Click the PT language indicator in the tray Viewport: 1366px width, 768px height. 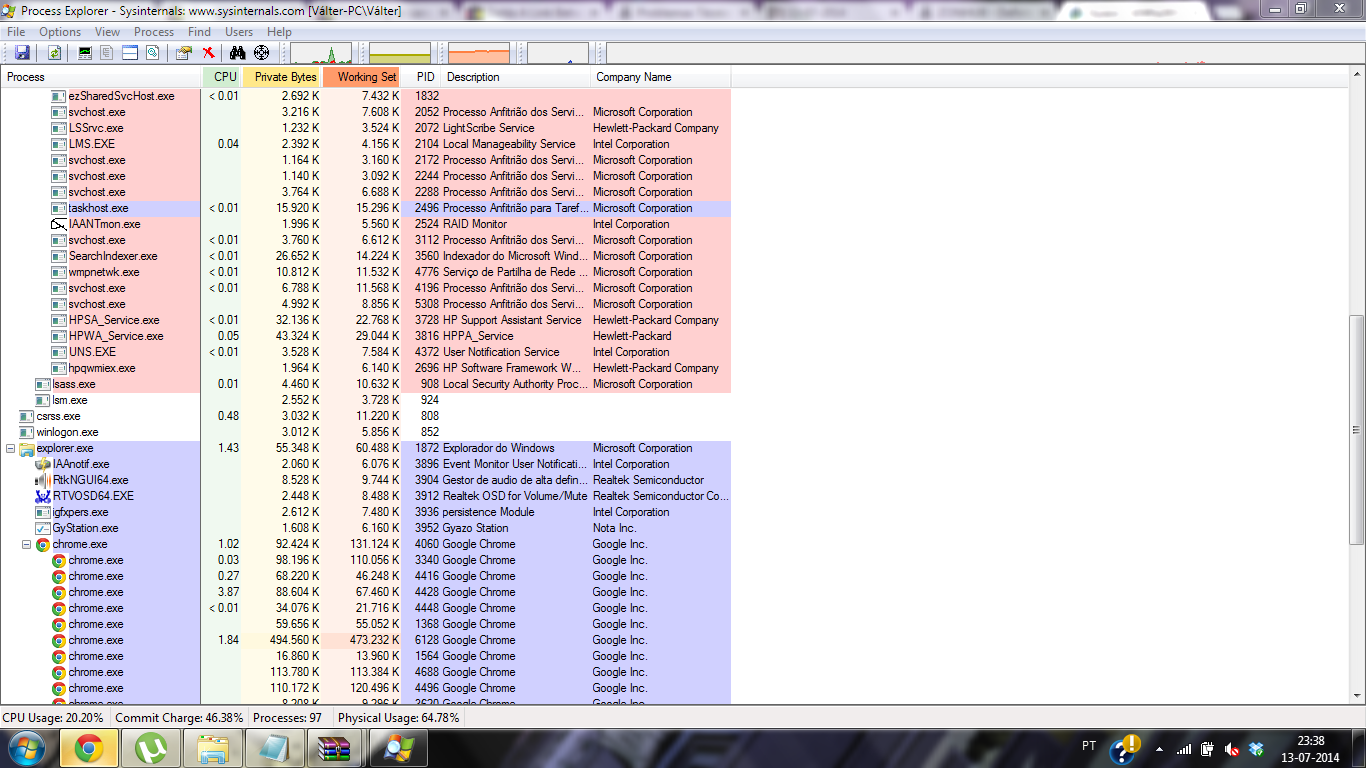[x=1089, y=746]
